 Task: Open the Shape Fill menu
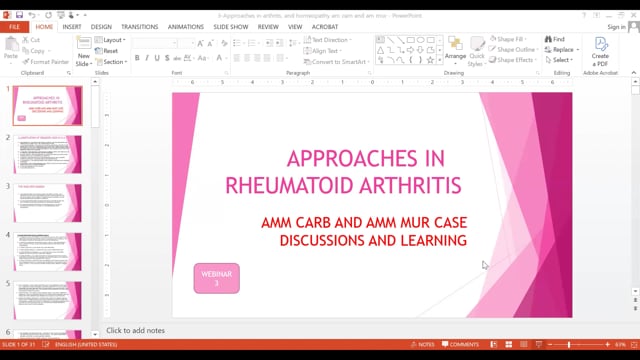[x=508, y=39]
